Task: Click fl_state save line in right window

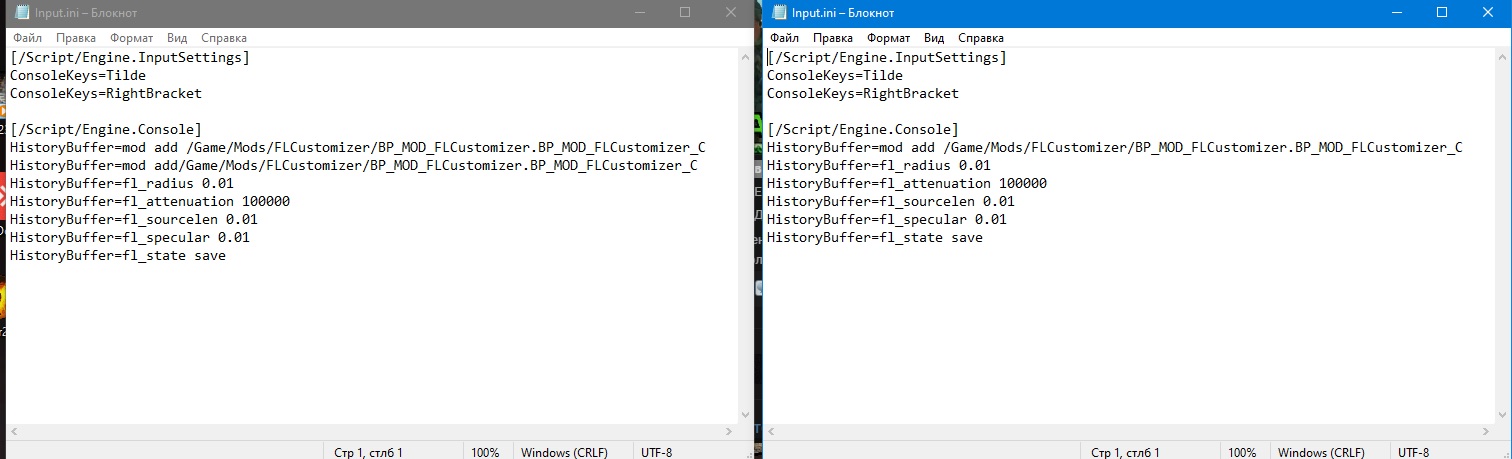Action: [x=875, y=237]
